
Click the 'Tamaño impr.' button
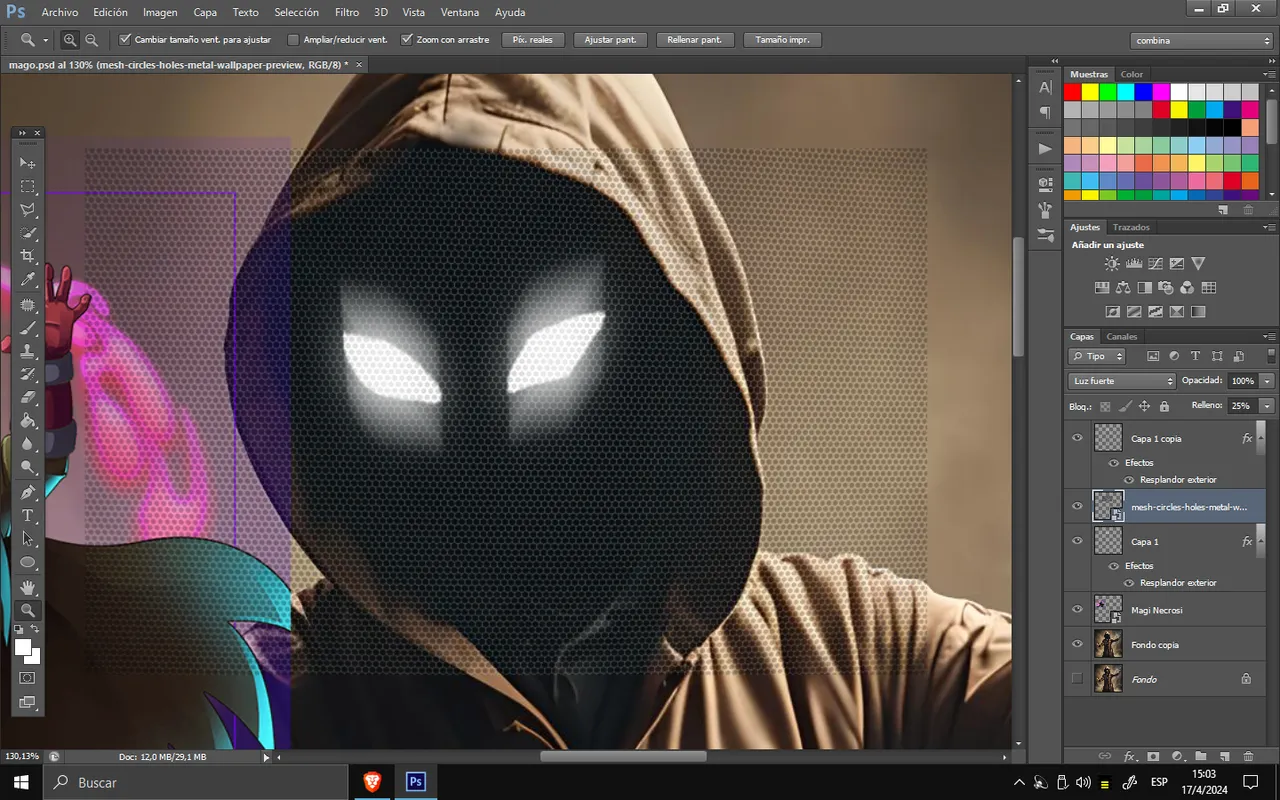783,40
